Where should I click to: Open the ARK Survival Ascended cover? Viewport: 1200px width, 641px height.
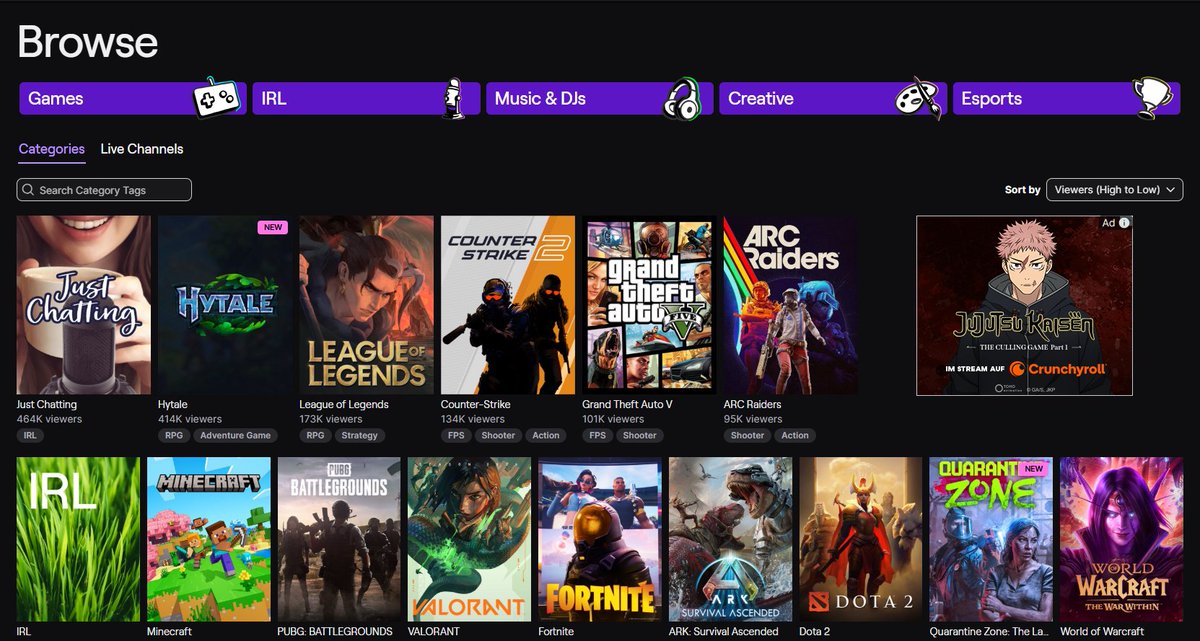click(x=731, y=540)
